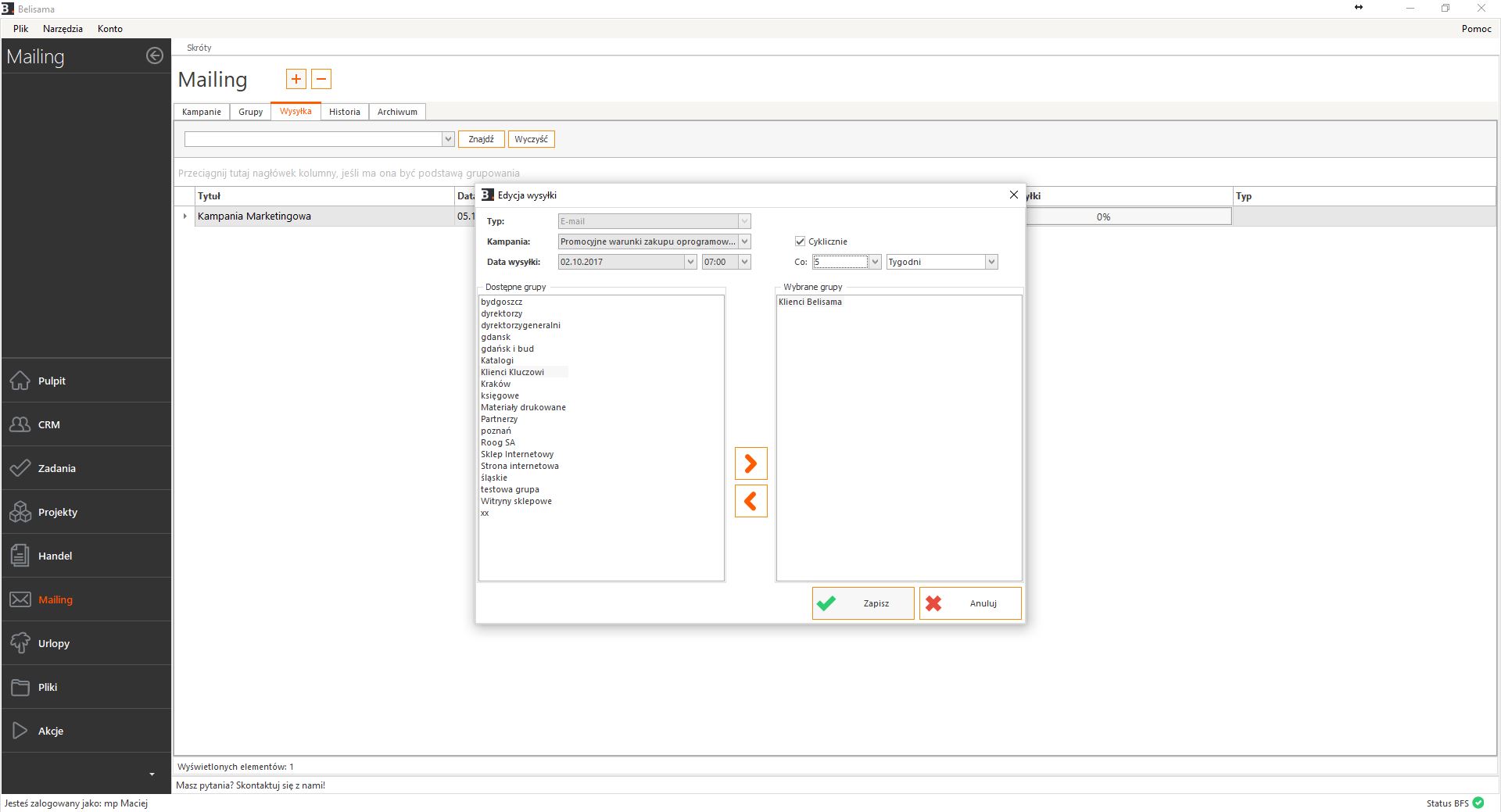This screenshot has height=812, width=1501.
Task: Open the CRM module in sidebar
Action: [48, 424]
